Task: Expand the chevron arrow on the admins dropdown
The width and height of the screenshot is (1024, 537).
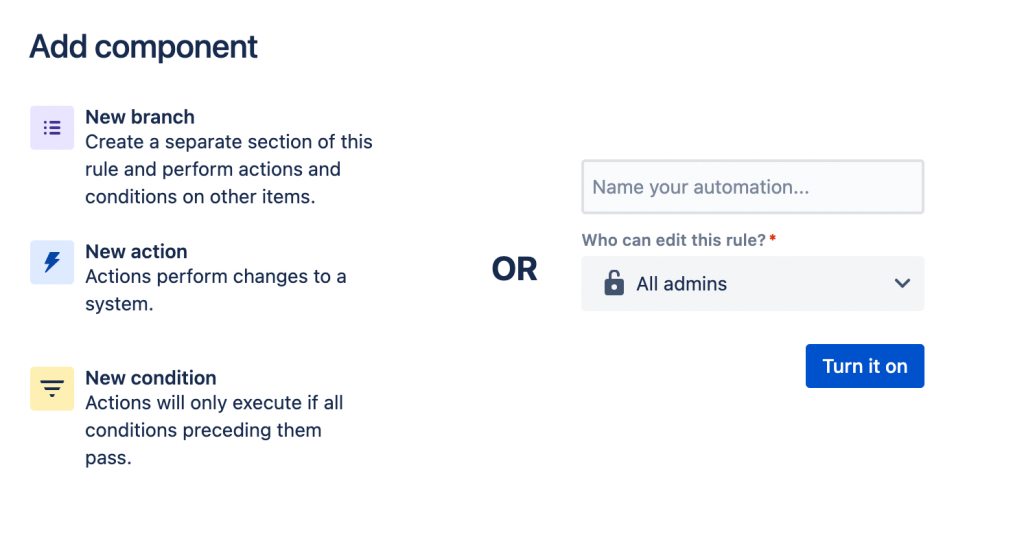Action: 902,284
